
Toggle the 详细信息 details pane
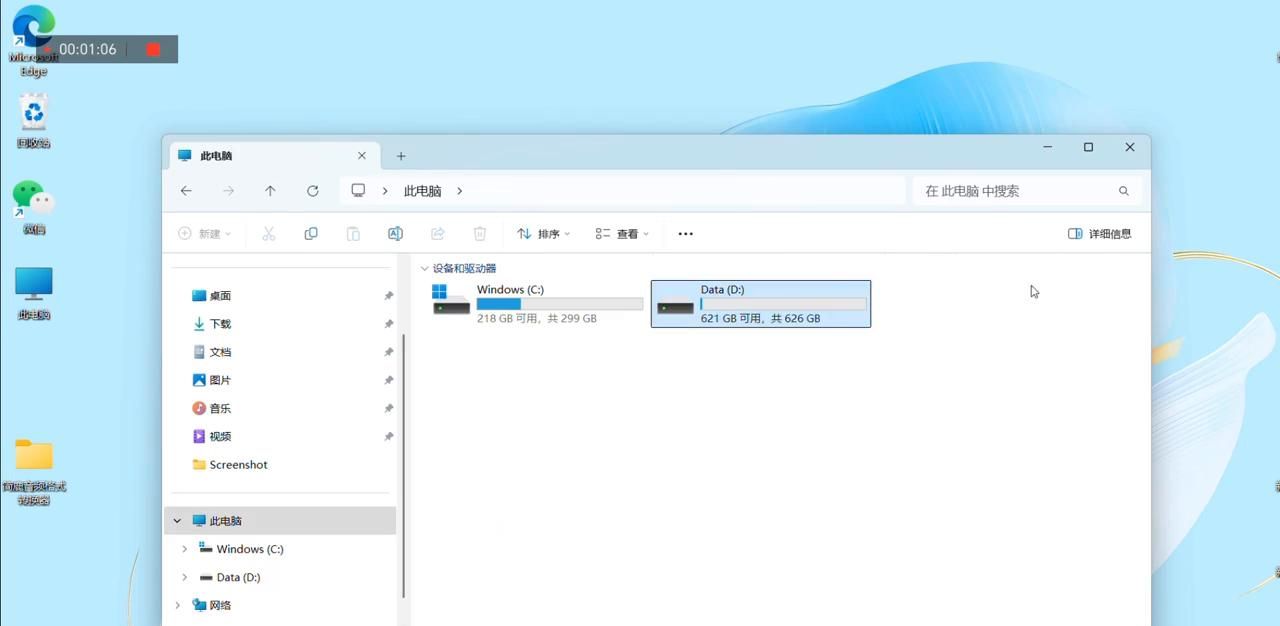click(x=1100, y=234)
